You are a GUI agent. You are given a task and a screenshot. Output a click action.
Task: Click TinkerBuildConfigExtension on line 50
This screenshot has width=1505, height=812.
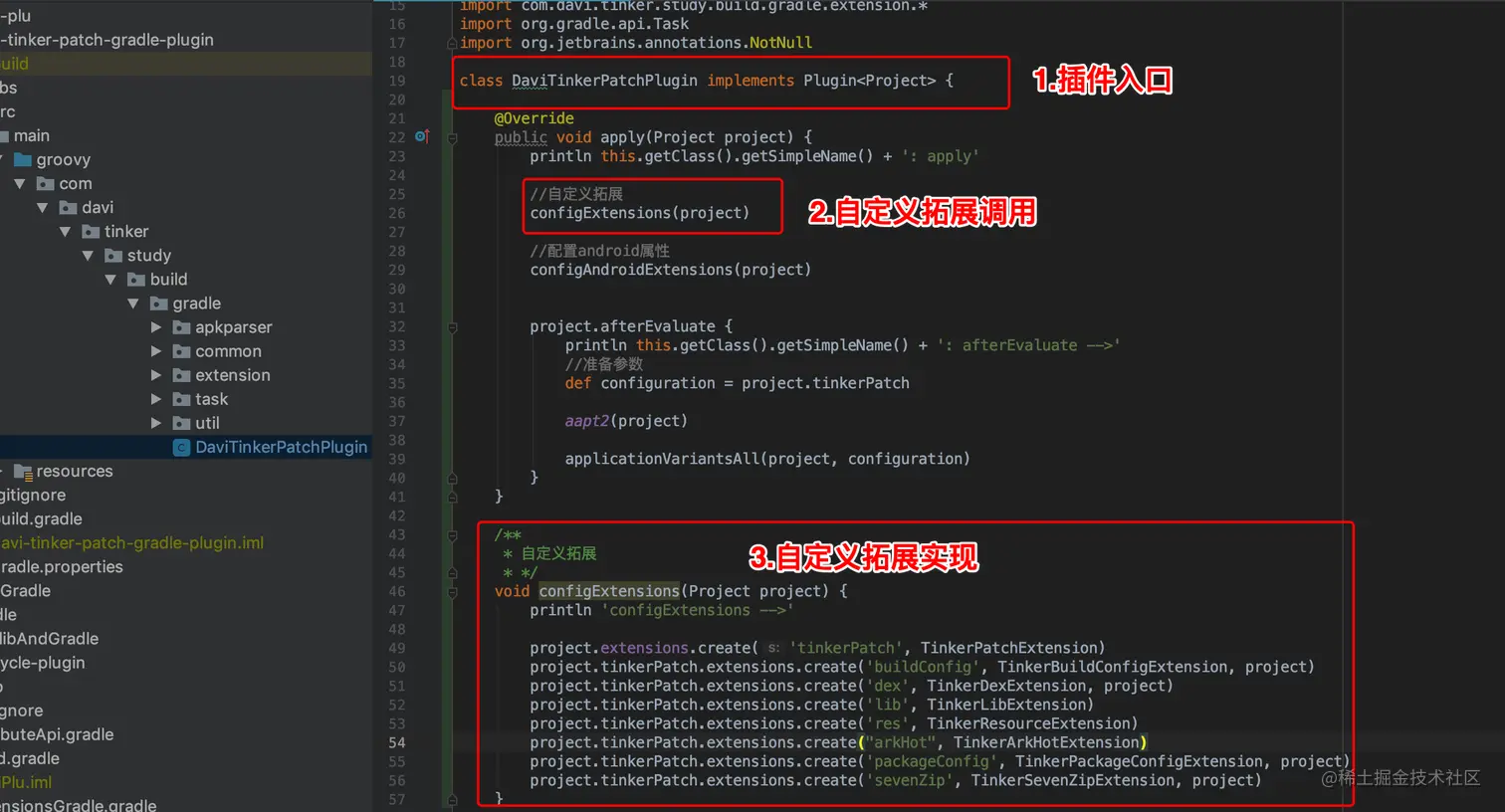1113,667
